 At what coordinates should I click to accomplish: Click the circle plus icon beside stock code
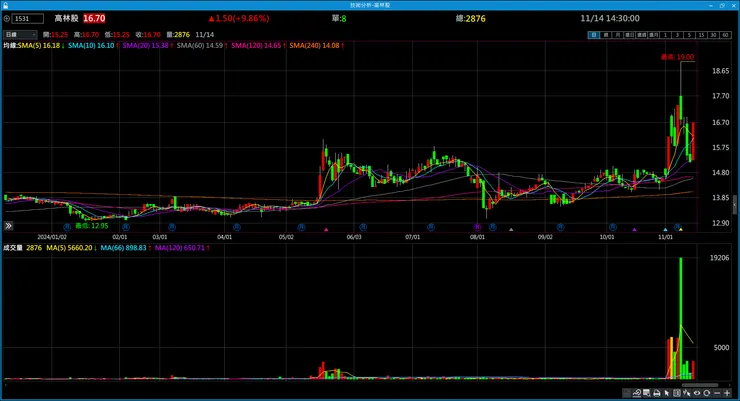7,19
